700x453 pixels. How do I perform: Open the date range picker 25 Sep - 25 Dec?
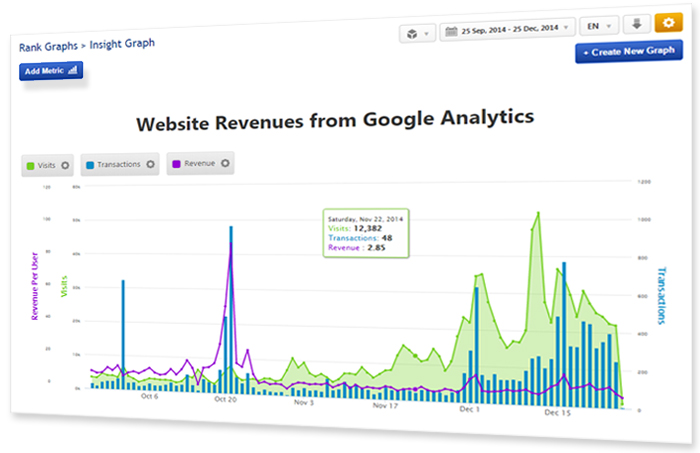tap(507, 30)
